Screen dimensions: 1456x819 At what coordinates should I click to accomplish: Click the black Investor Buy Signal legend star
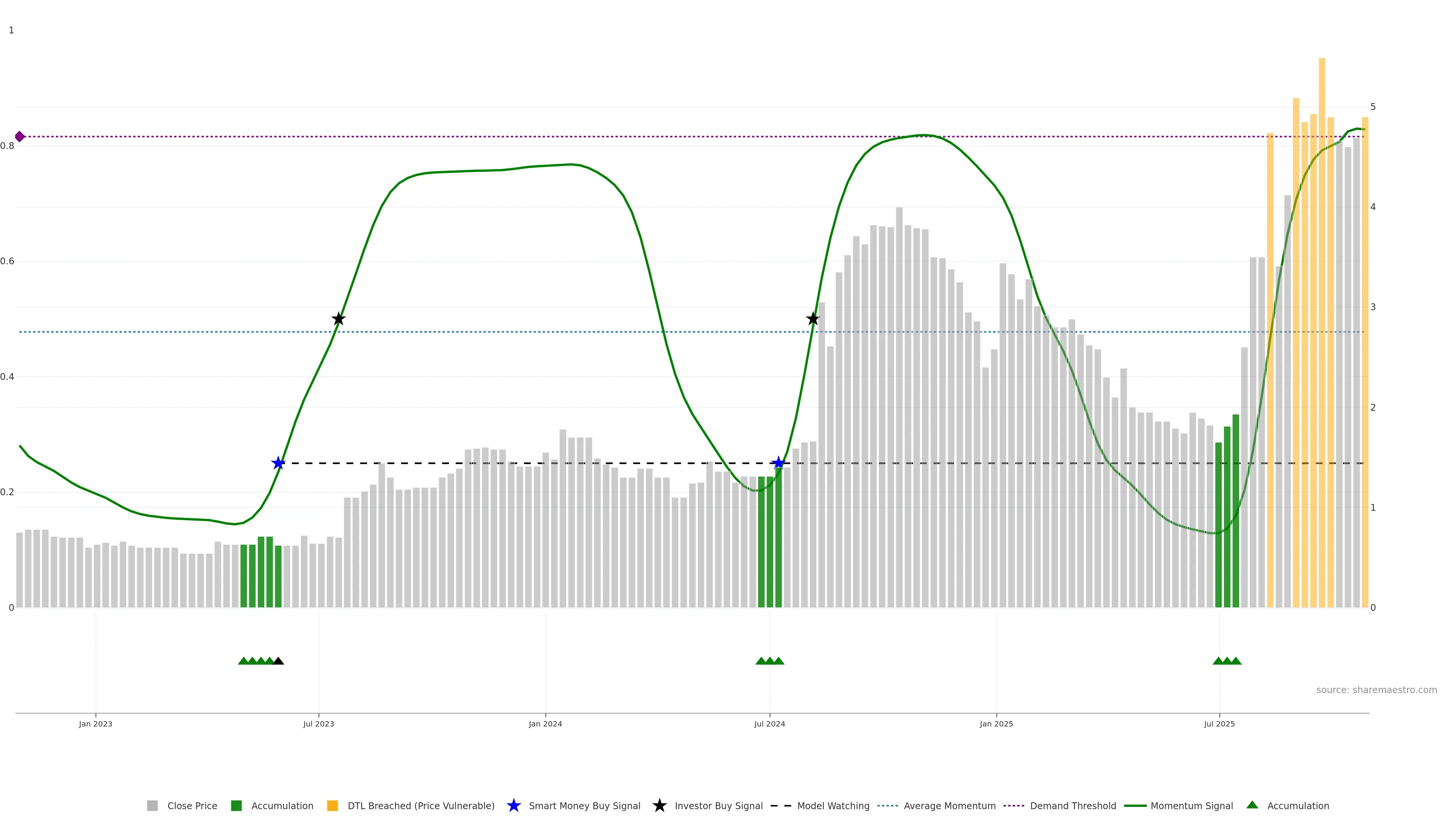coord(659,805)
